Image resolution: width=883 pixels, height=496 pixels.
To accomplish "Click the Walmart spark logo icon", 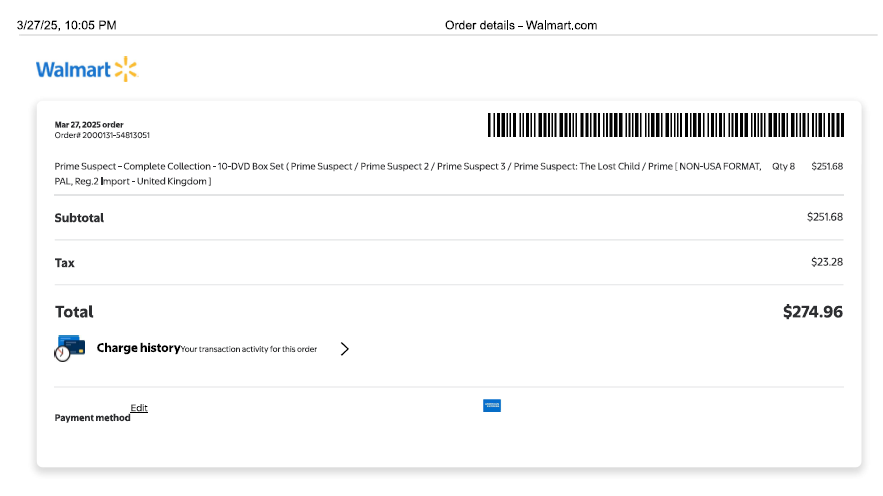I will point(126,69).
